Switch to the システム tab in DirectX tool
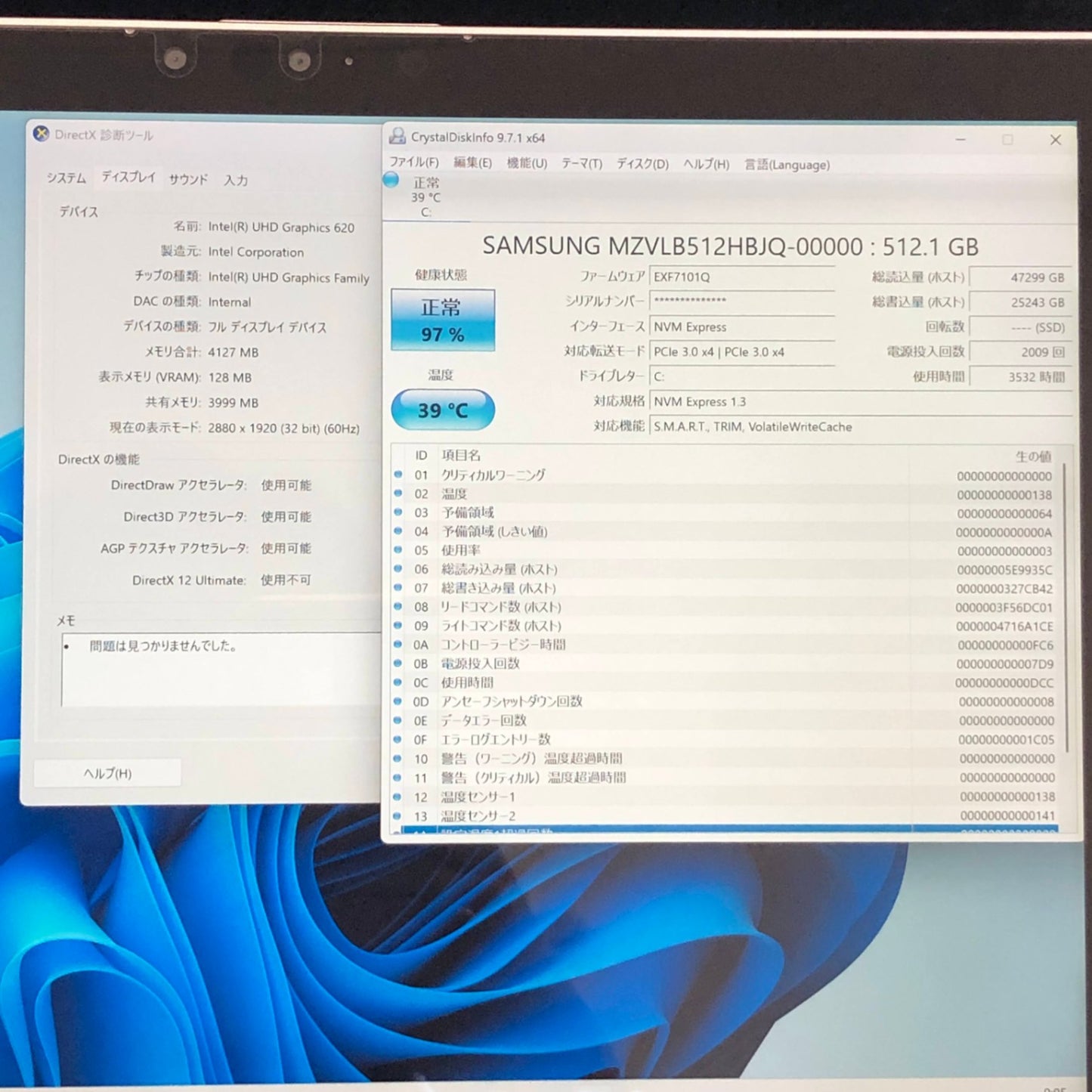Viewport: 1092px width, 1092px height. pyautogui.click(x=66, y=178)
